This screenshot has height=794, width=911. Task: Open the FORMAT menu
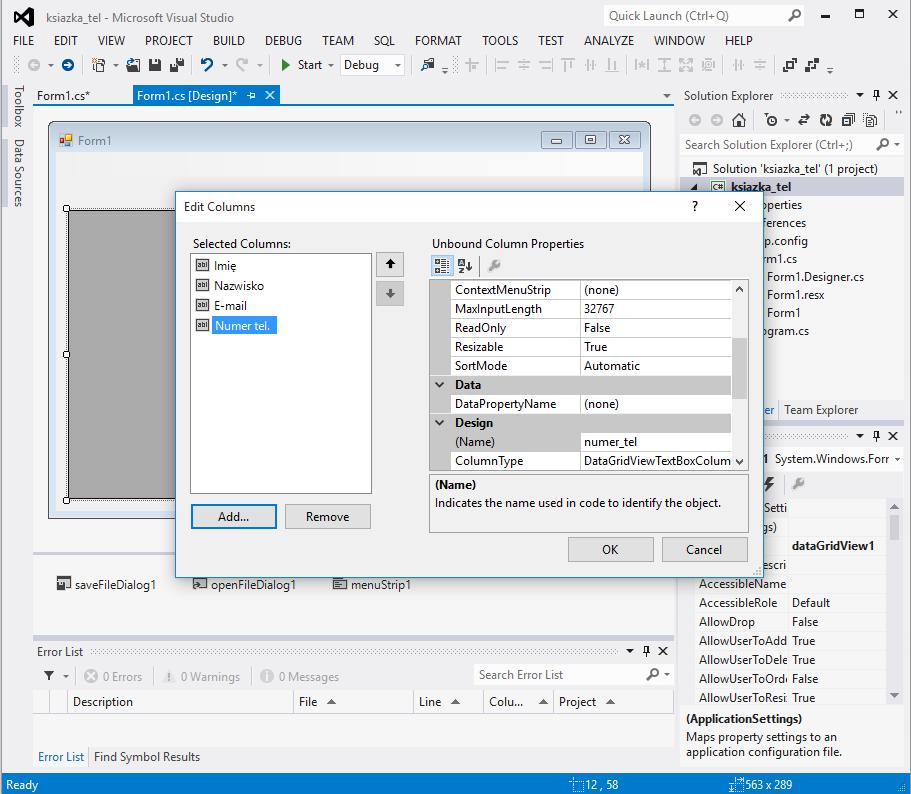point(438,41)
